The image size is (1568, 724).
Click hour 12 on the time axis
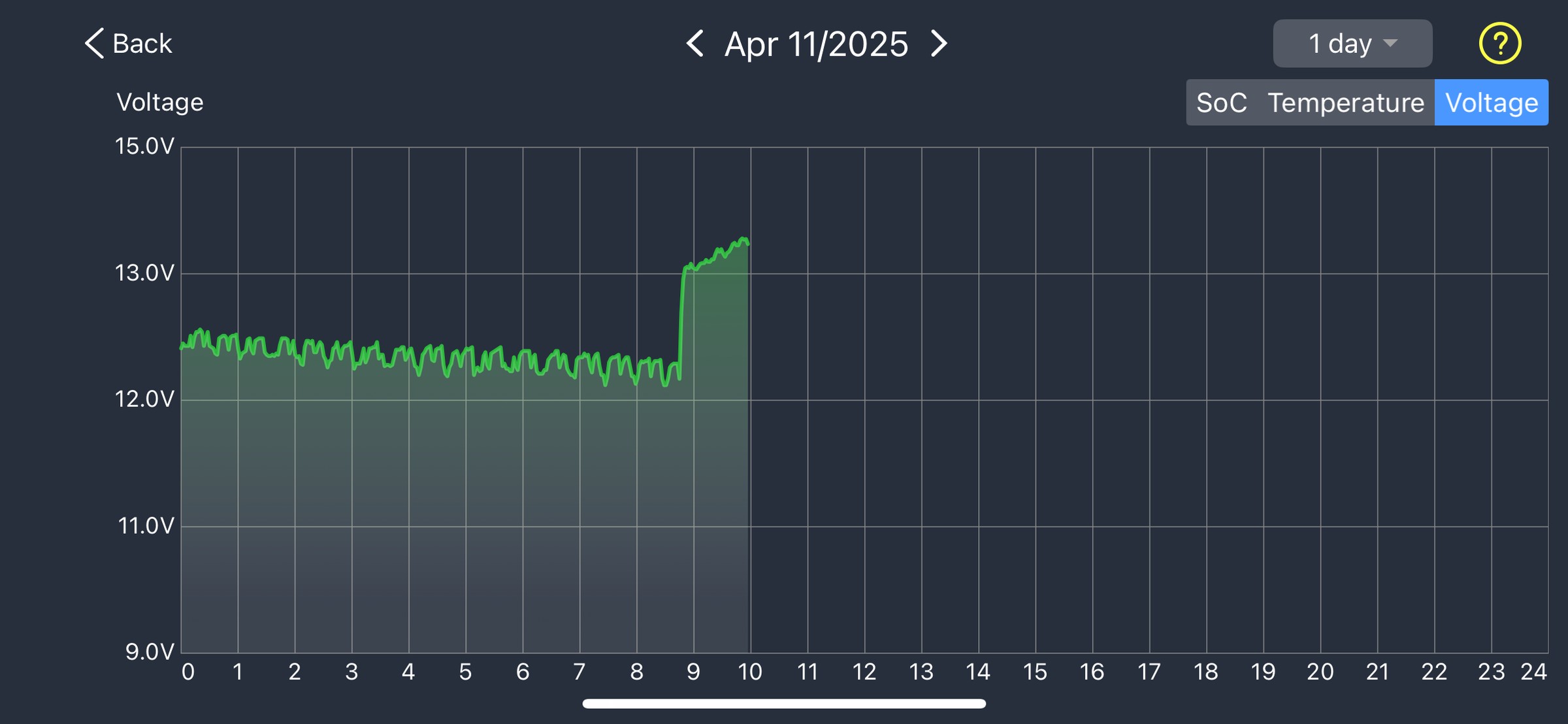tap(864, 672)
